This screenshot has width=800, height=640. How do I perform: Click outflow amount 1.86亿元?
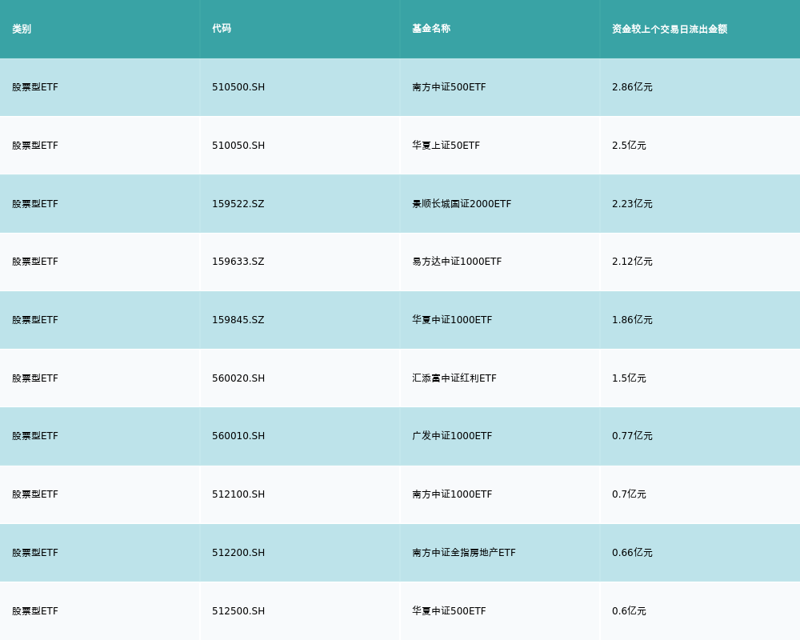[x=632, y=320]
